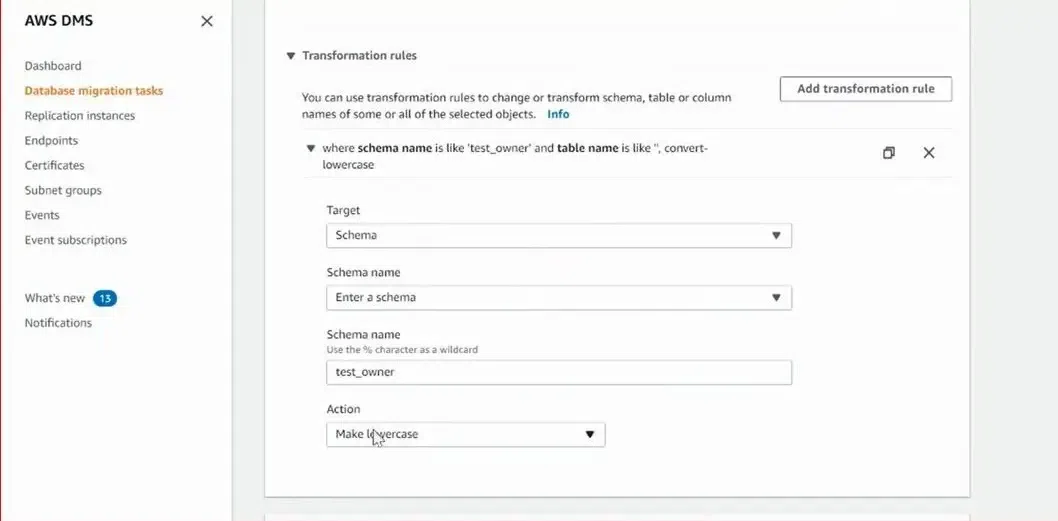Viewport: 1058px width, 521px height.
Task: Open the 'Enter a schema' dropdown
Action: 558,298
